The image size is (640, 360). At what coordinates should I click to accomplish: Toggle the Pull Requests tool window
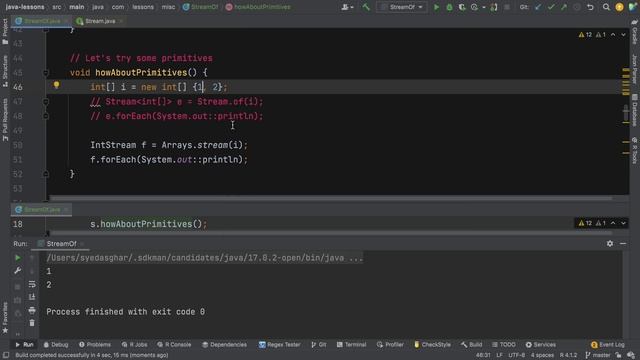[x=5, y=120]
